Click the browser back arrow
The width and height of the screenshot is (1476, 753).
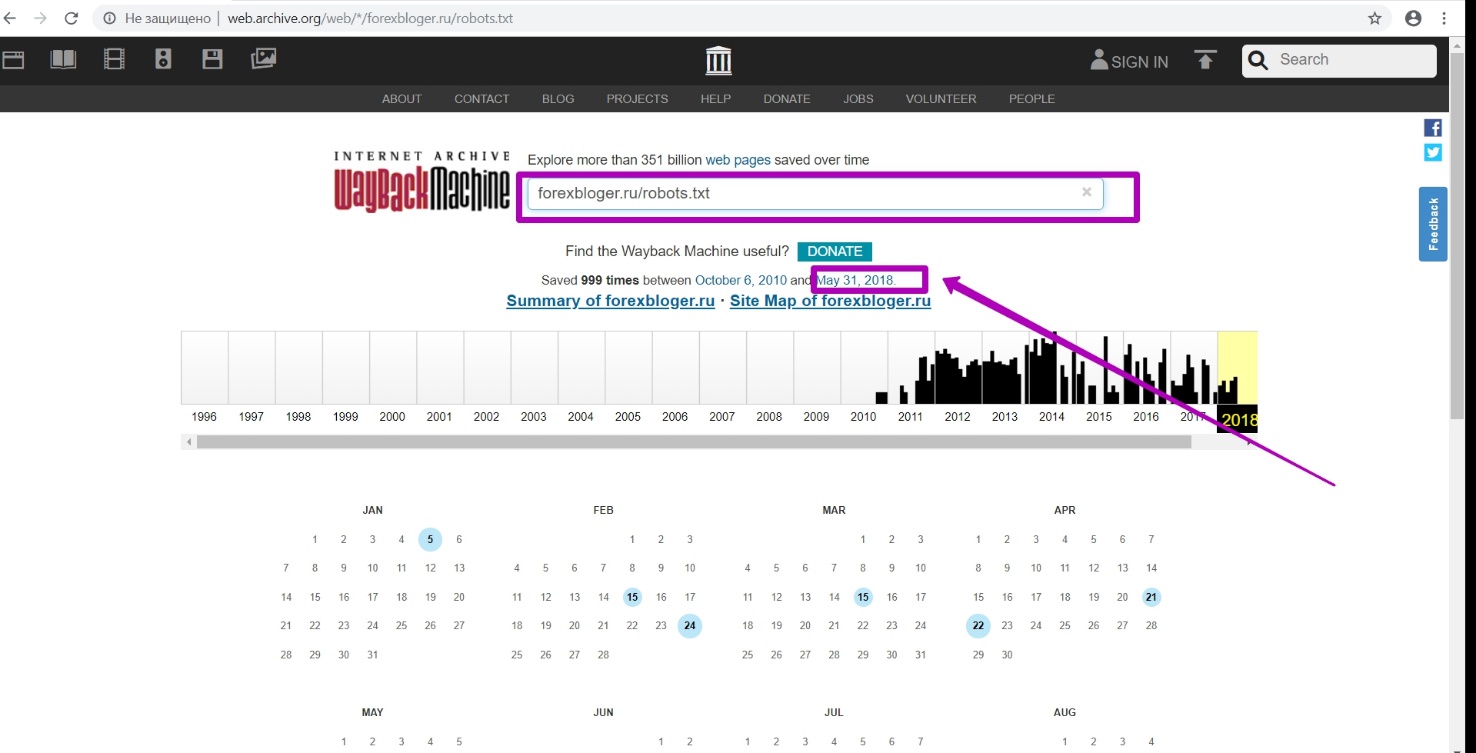(9, 18)
